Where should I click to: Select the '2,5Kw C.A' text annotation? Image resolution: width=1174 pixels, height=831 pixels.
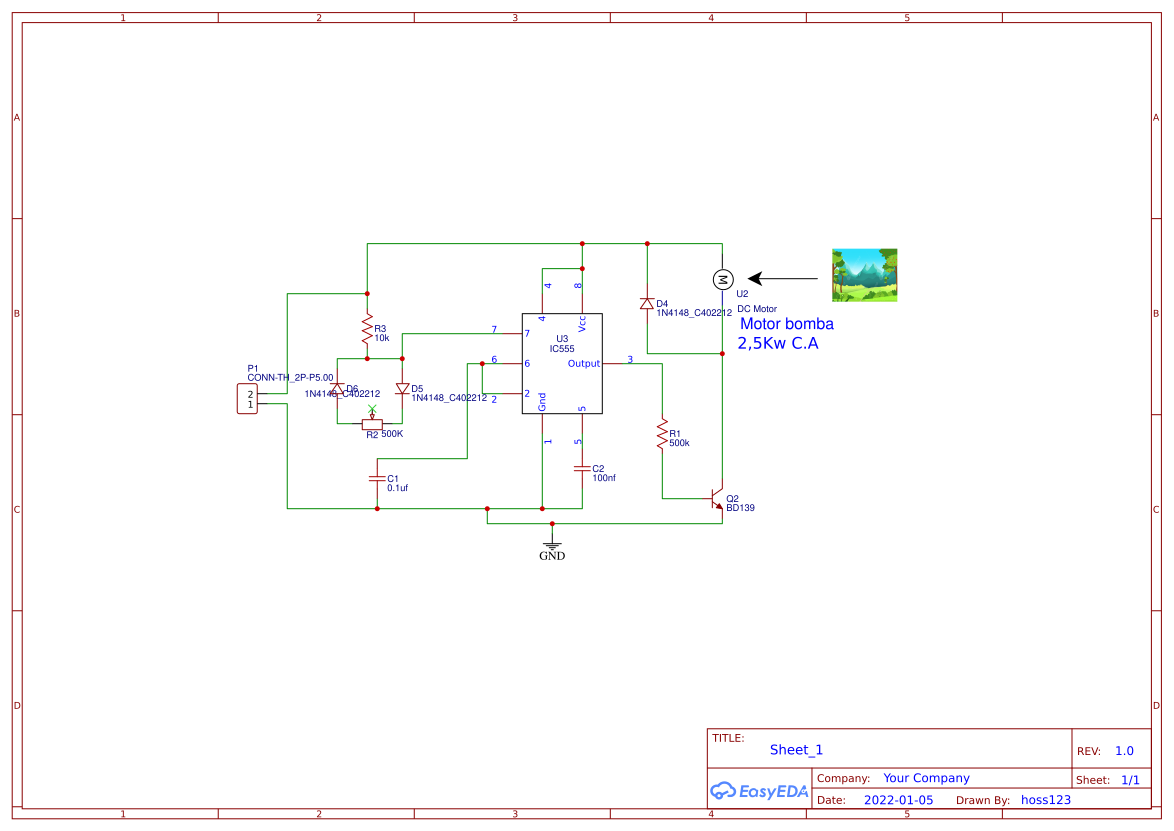click(778, 343)
